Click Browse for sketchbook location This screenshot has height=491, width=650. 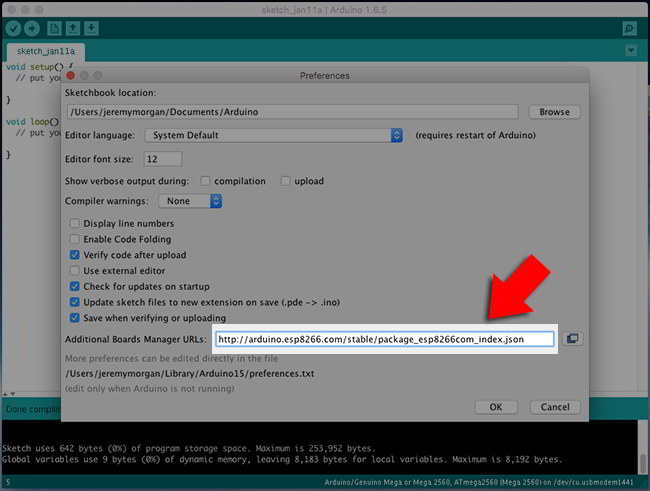[554, 112]
